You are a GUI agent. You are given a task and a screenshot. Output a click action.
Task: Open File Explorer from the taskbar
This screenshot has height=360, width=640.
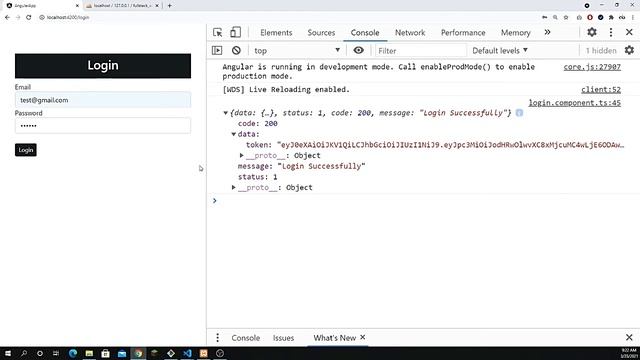coord(89,353)
